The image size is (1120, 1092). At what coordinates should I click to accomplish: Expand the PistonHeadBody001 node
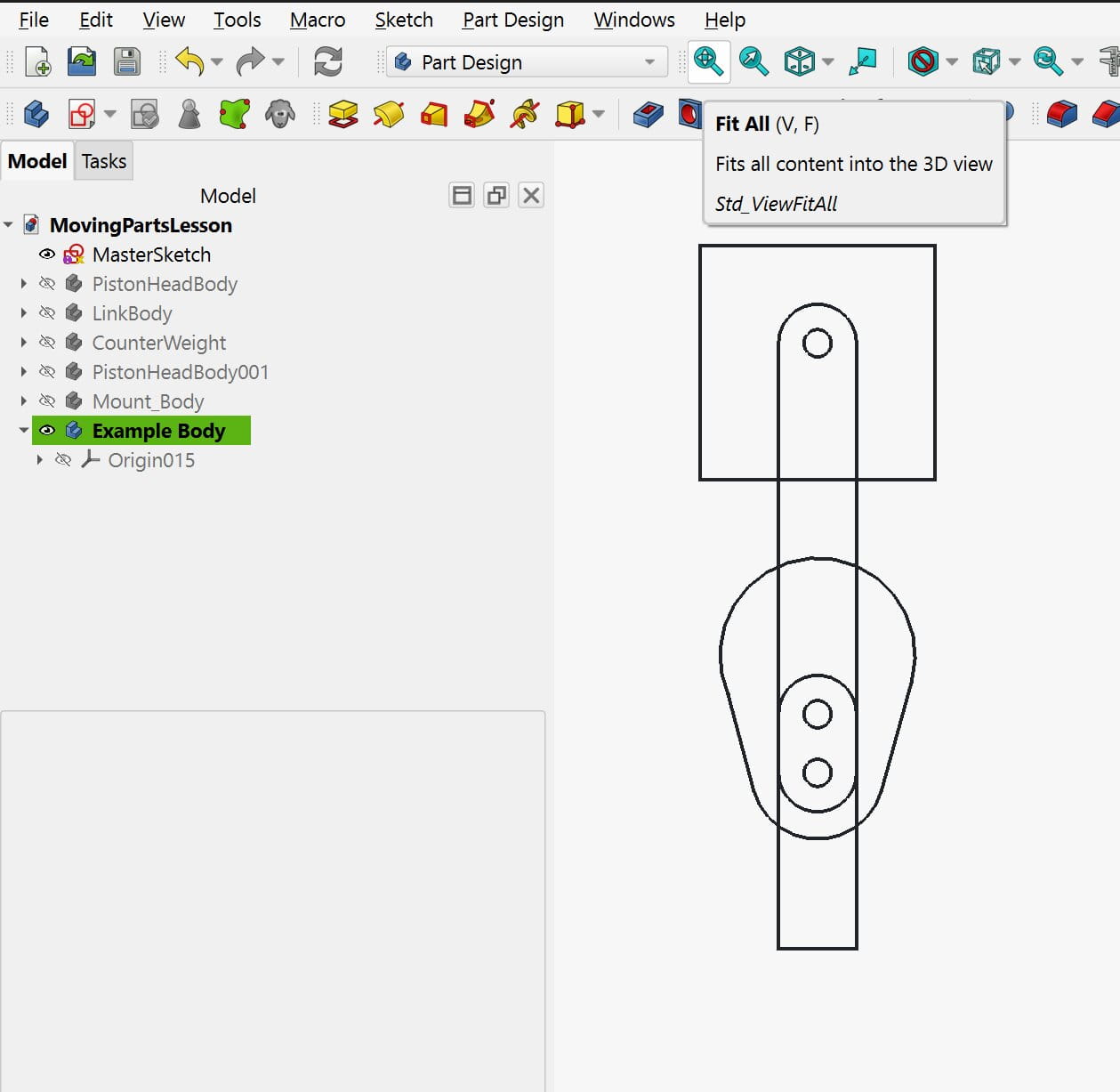click(24, 372)
